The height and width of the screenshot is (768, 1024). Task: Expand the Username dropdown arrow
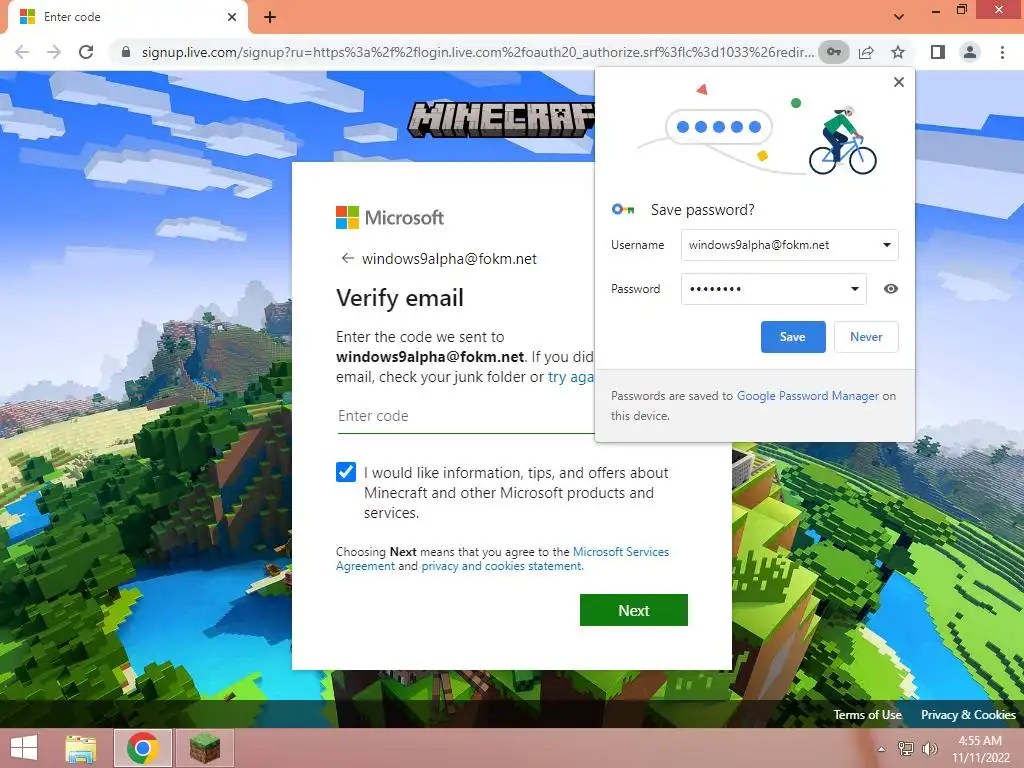click(887, 245)
